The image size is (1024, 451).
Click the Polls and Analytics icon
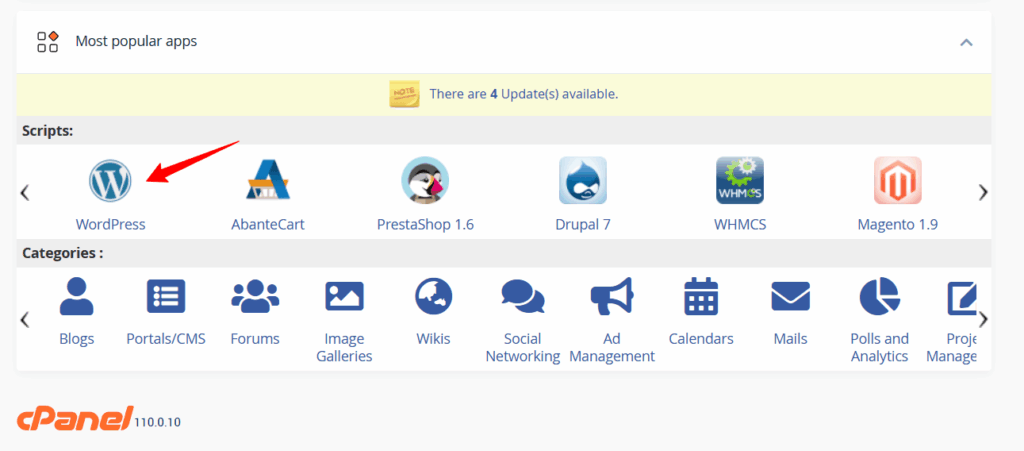pos(879,297)
